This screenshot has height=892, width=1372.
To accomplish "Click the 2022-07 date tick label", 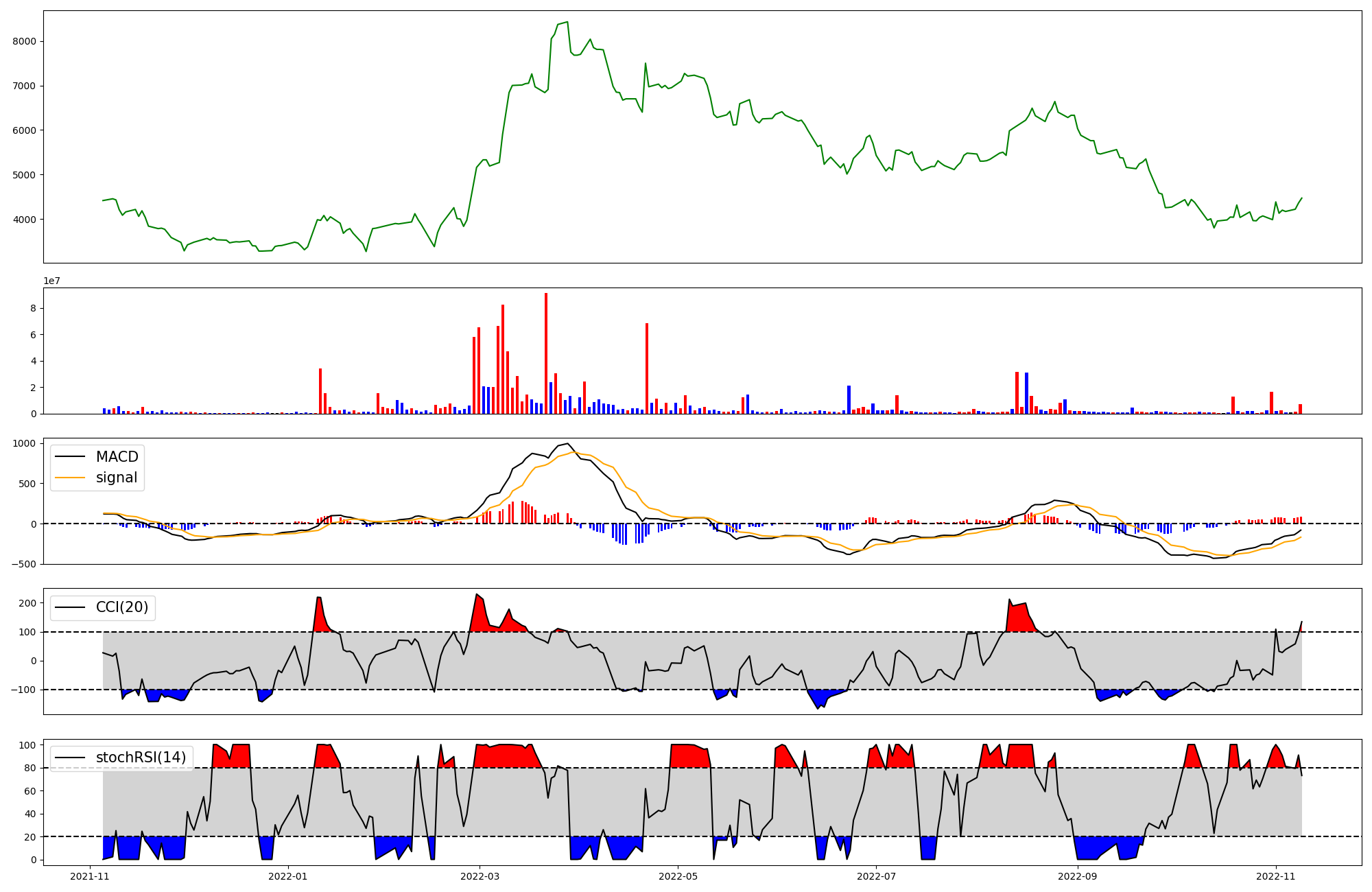I will [x=876, y=876].
